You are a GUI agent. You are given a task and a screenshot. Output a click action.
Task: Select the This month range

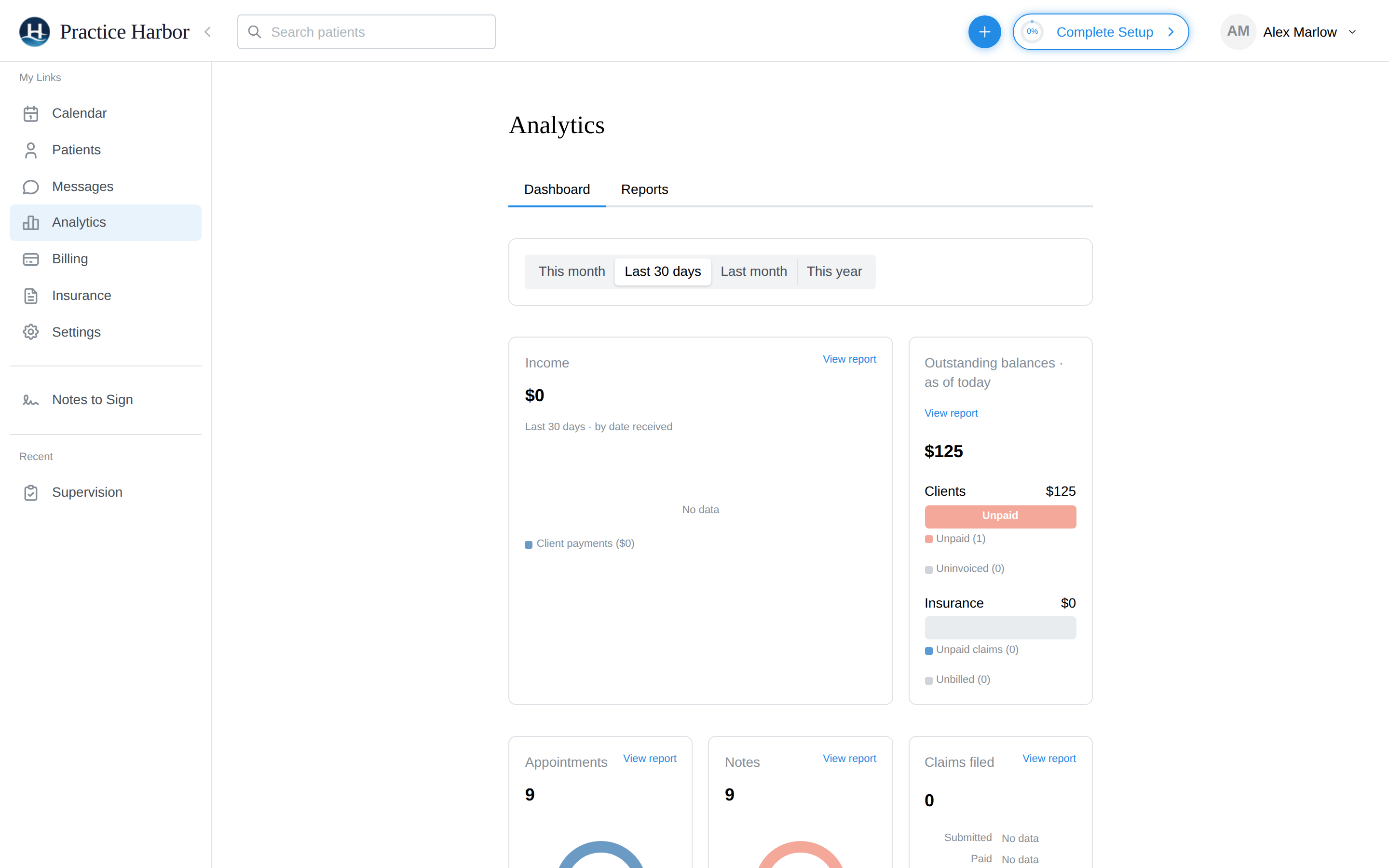[572, 271]
